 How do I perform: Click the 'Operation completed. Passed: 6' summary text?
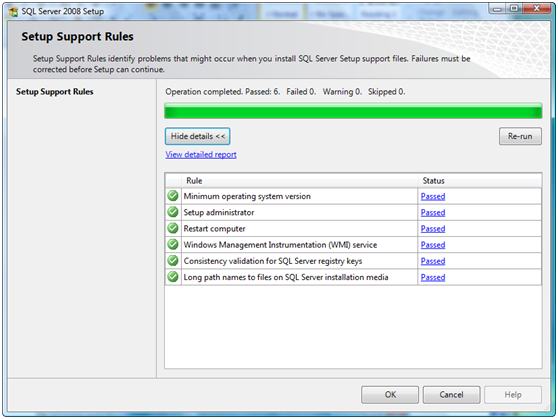pos(222,92)
